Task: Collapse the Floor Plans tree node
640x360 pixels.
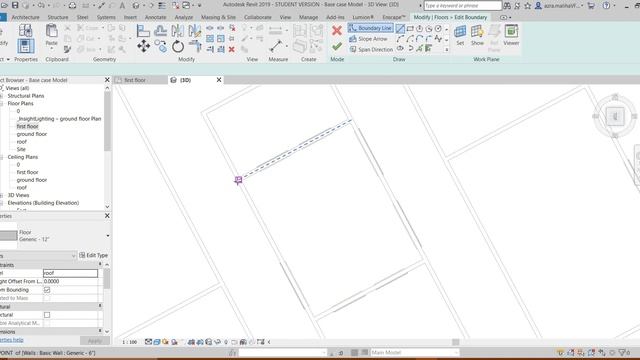Action: click(x=2, y=104)
